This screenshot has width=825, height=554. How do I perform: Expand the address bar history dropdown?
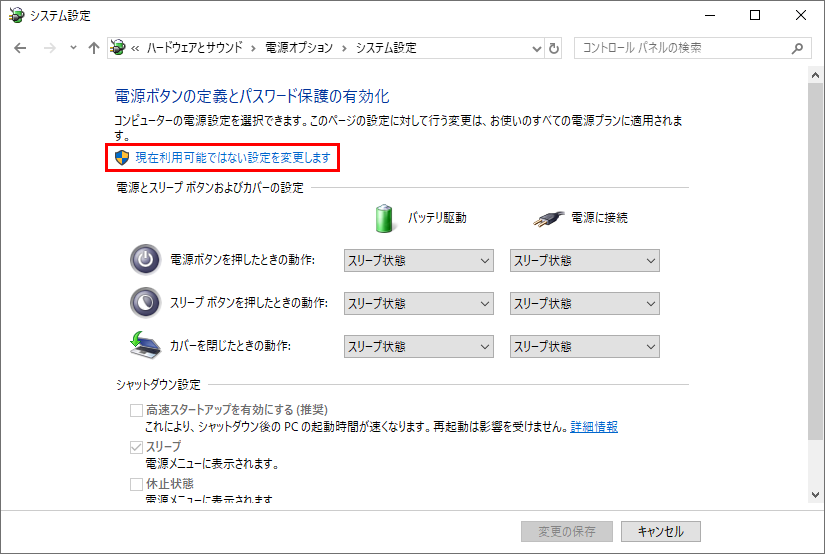click(x=537, y=48)
